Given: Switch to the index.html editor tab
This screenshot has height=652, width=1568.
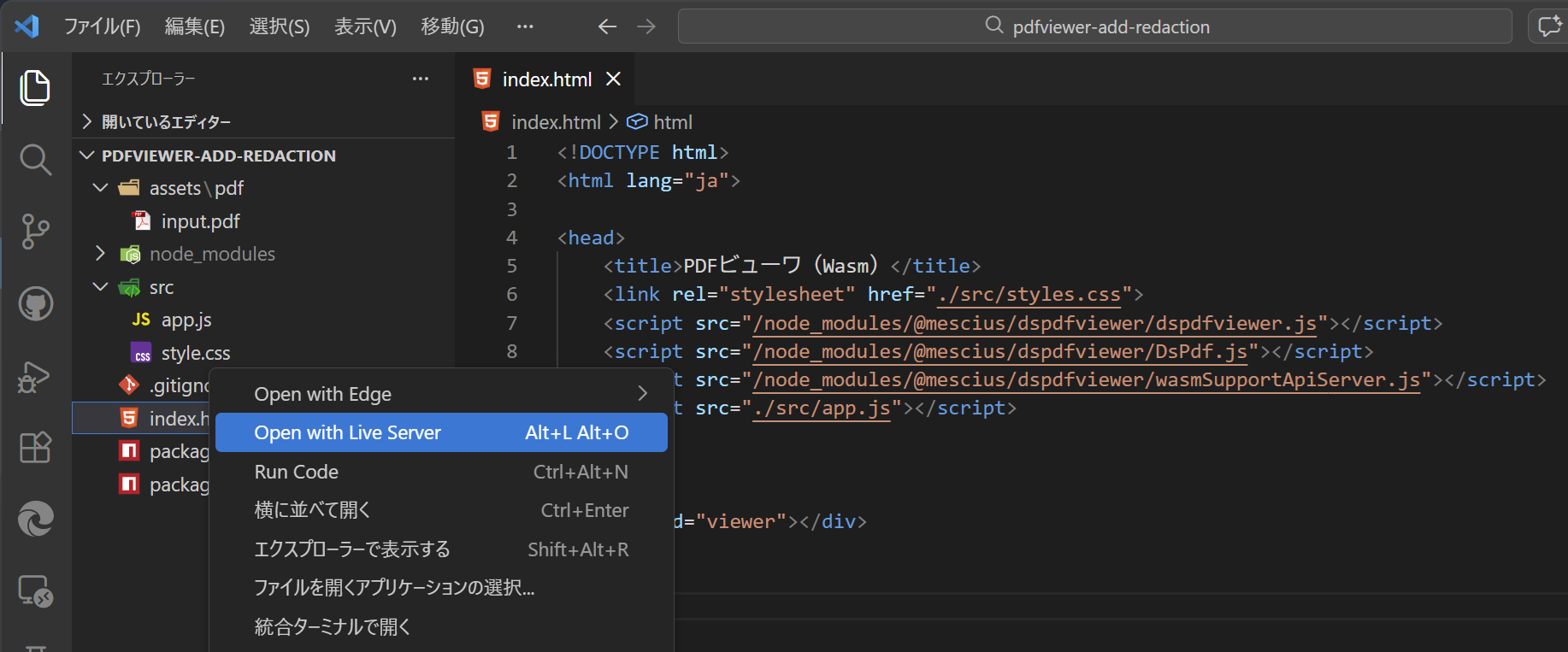Looking at the screenshot, I should 547,79.
